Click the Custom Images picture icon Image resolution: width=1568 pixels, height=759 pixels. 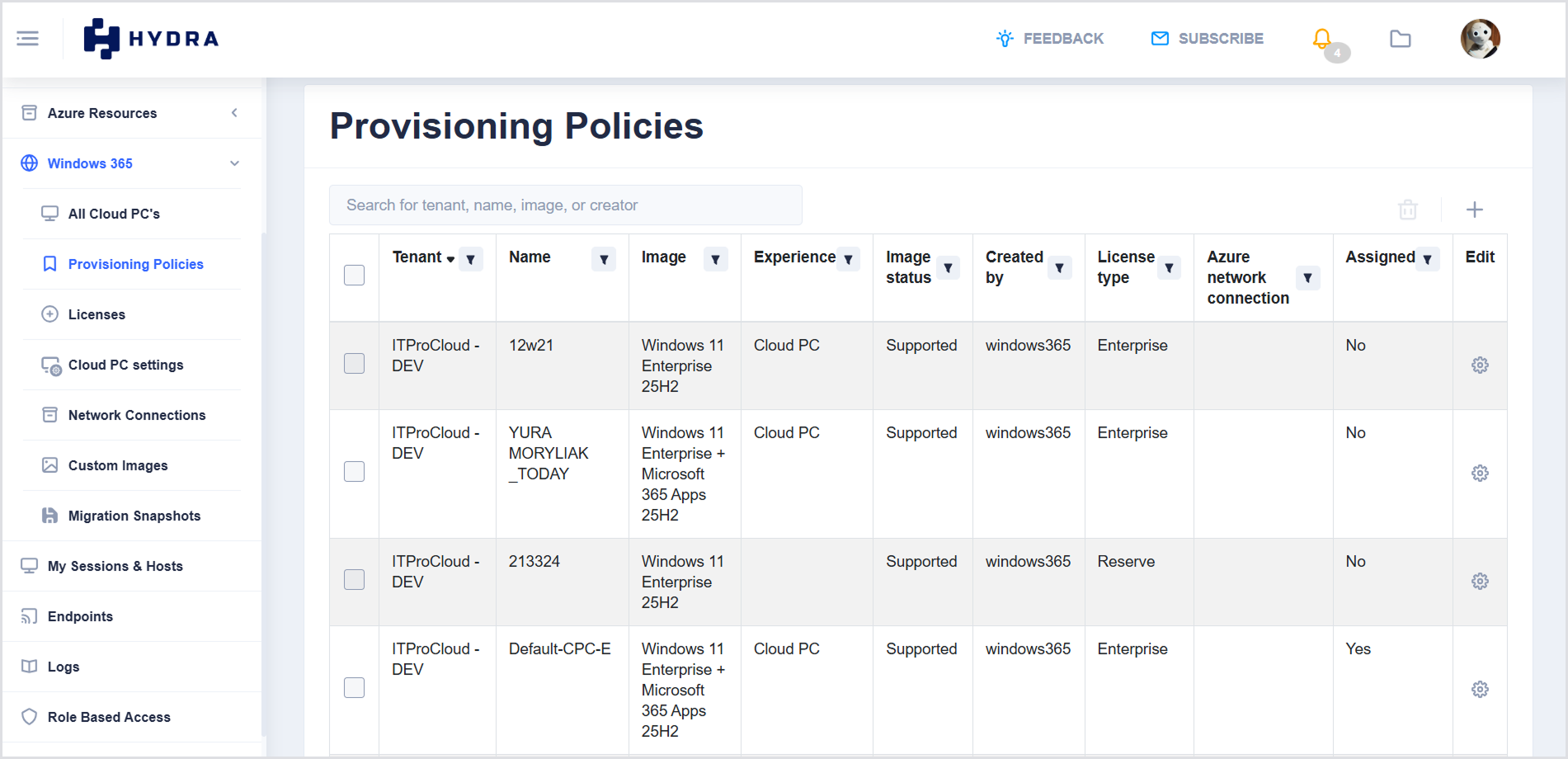pos(50,465)
